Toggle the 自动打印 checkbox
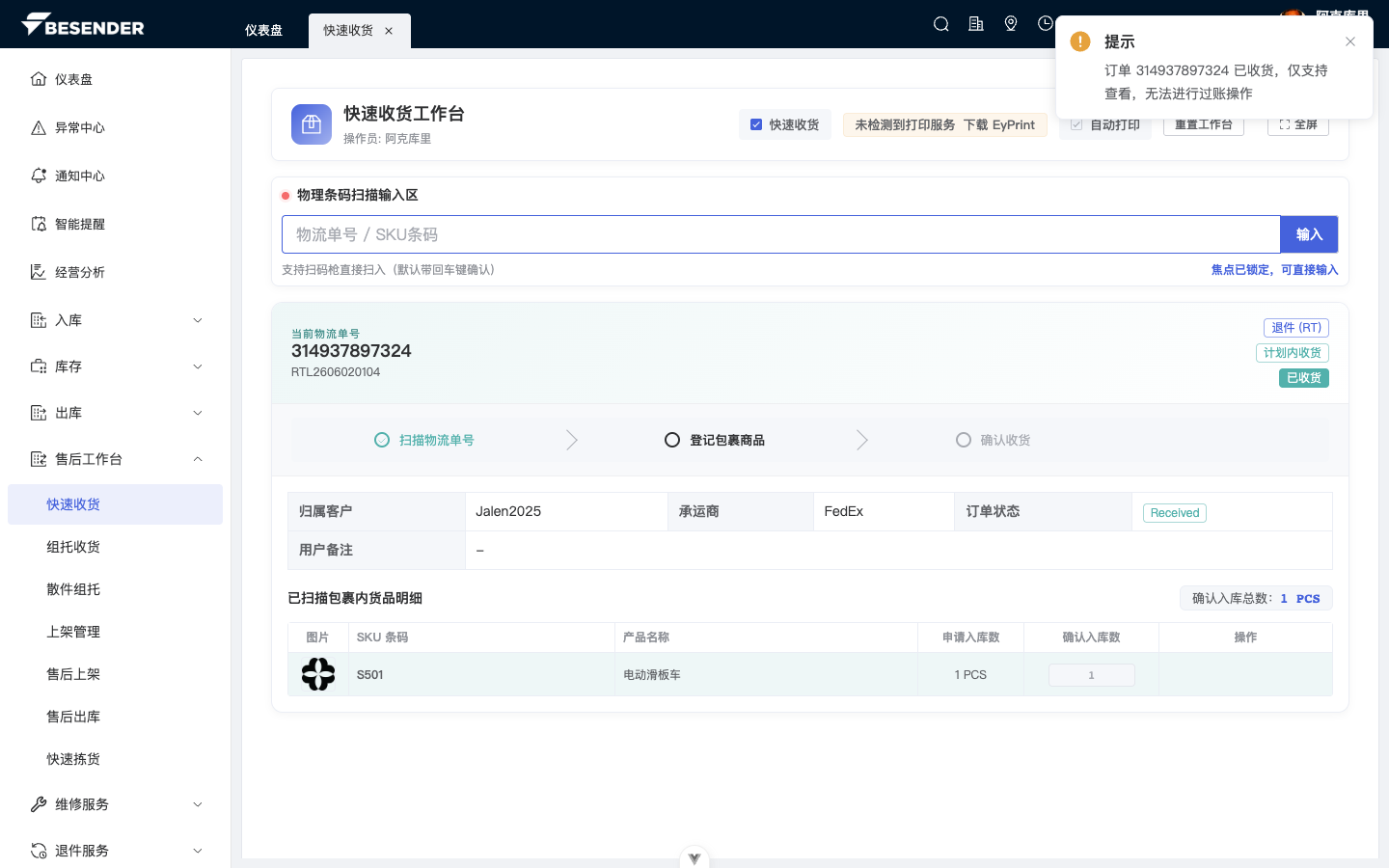The image size is (1389, 868). point(1076,124)
